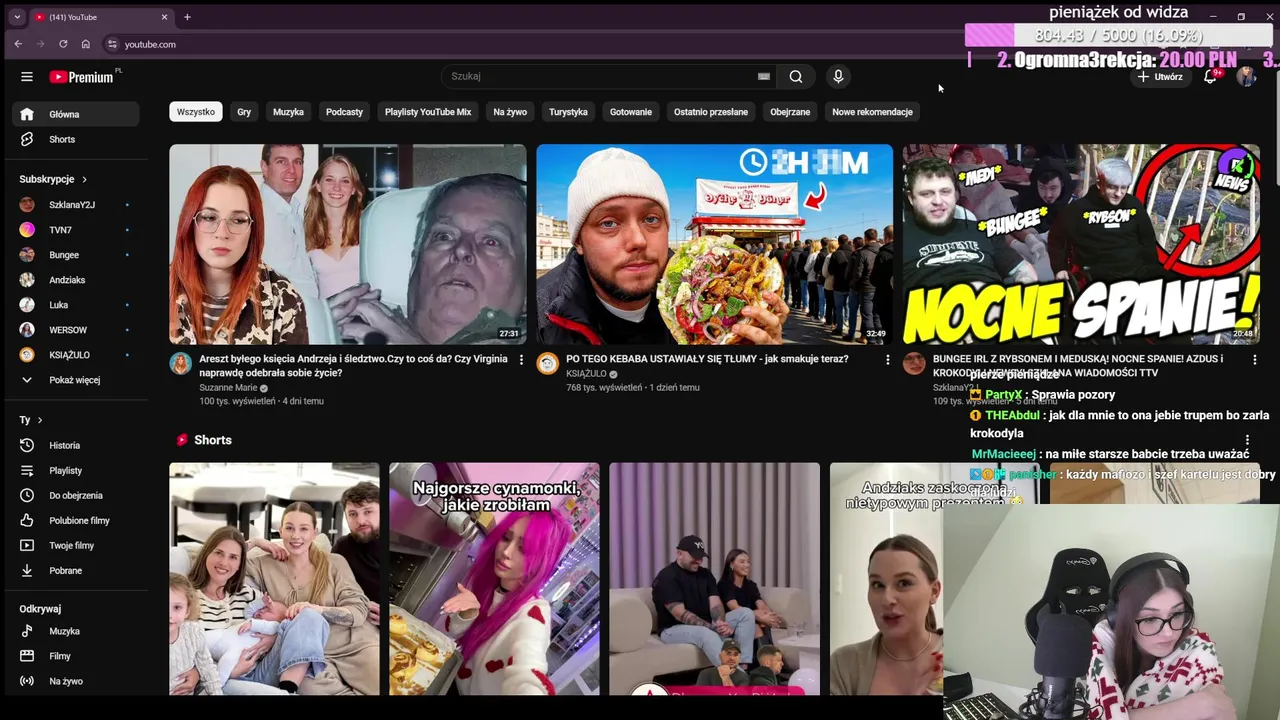Select the Wszystko filter chip
This screenshot has height=720, width=1280.
[x=196, y=112]
